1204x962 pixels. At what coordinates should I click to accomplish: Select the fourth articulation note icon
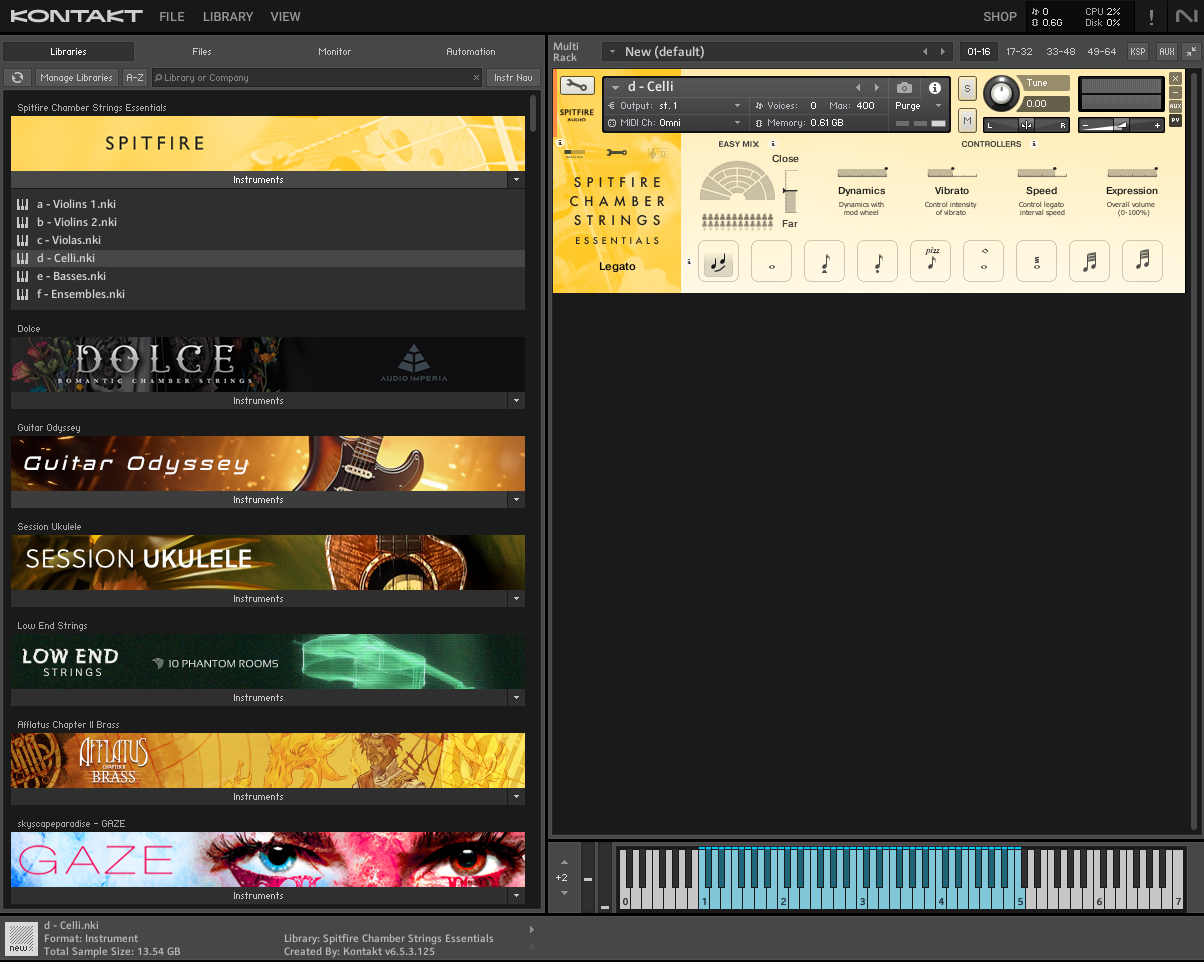pos(877,261)
